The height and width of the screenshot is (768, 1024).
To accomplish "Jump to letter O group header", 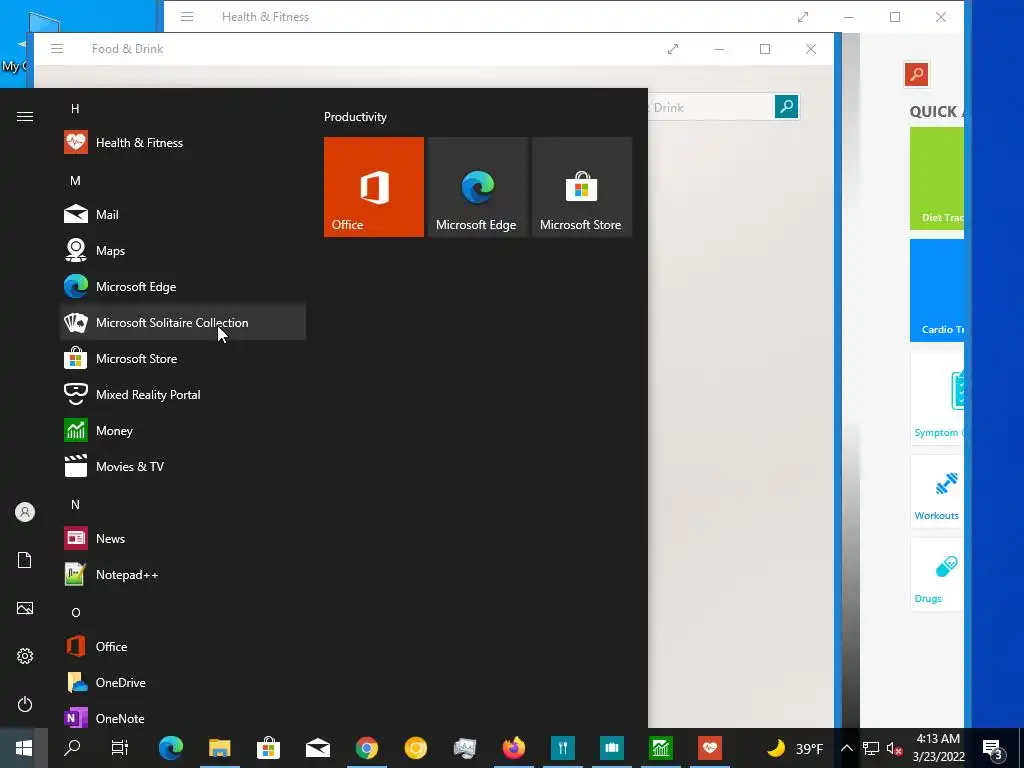I will click(76, 612).
